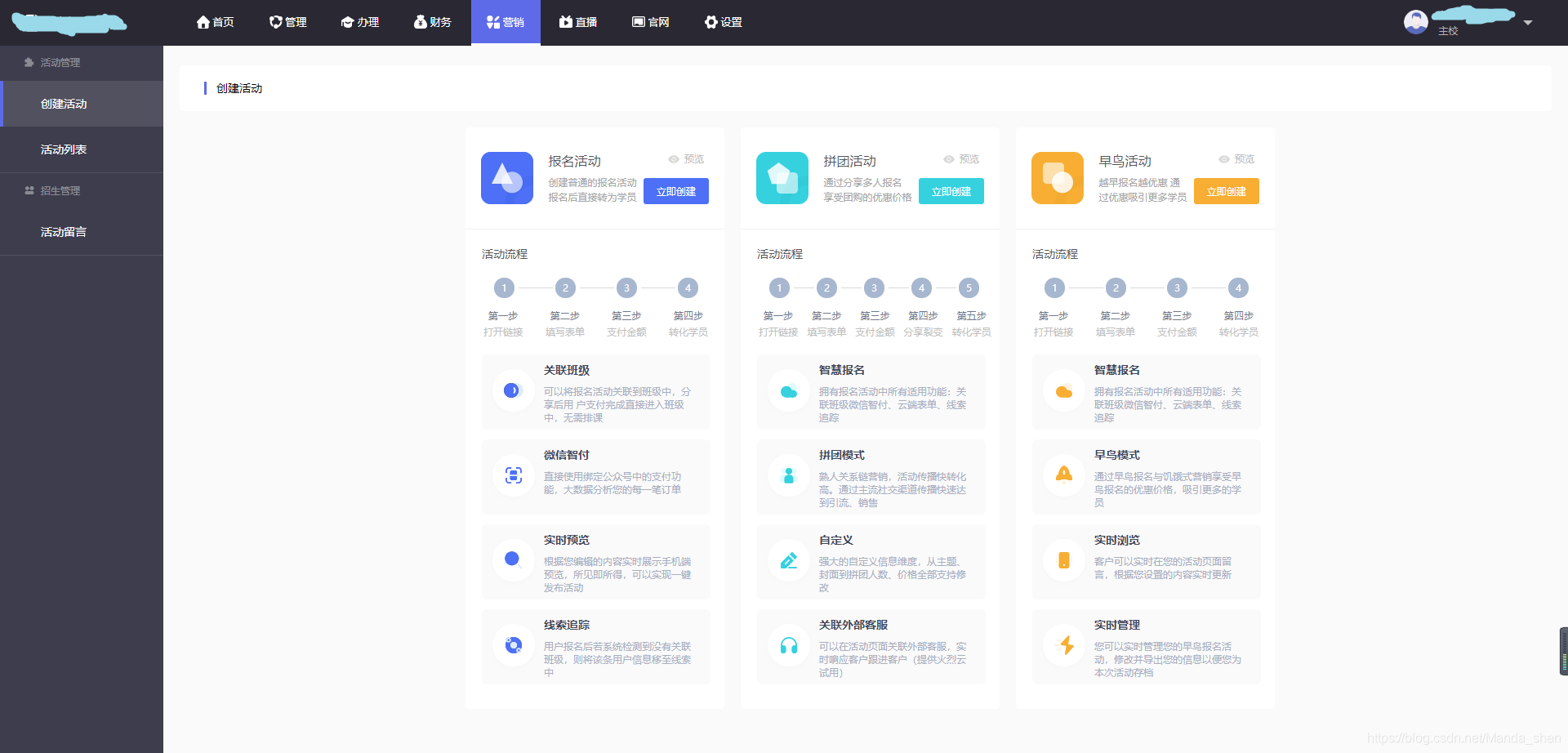Open the 活动列表 sidebar link
Viewport: 1568px width, 753px height.
click(x=63, y=149)
